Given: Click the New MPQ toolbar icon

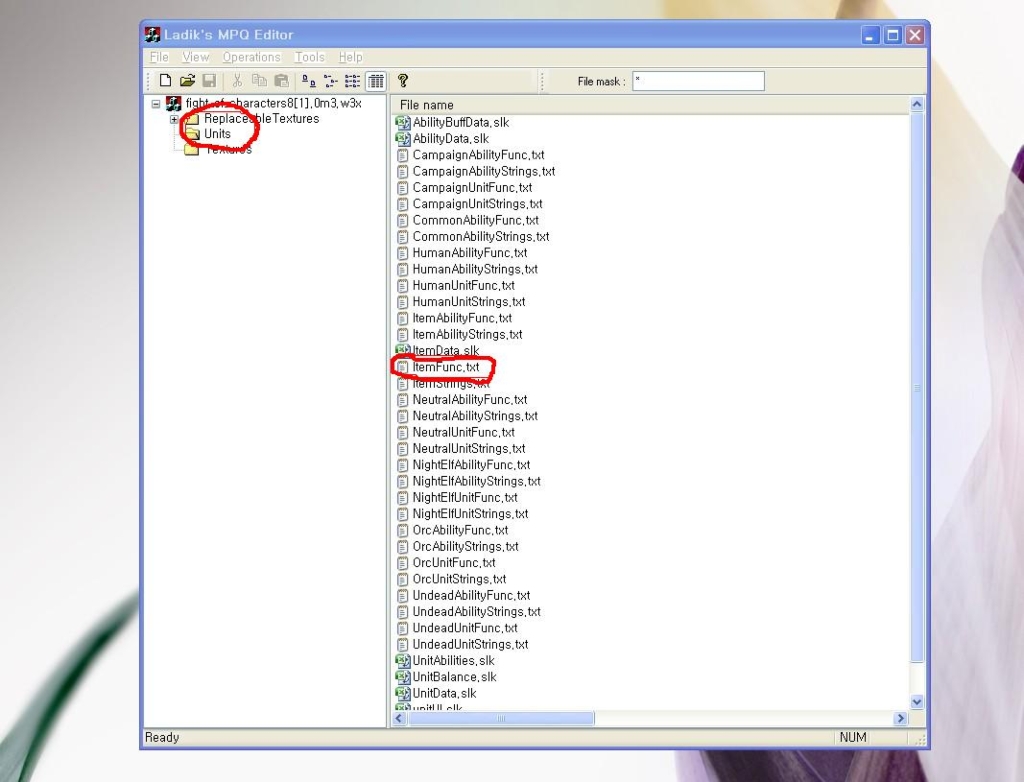Looking at the screenshot, I should coord(165,80).
